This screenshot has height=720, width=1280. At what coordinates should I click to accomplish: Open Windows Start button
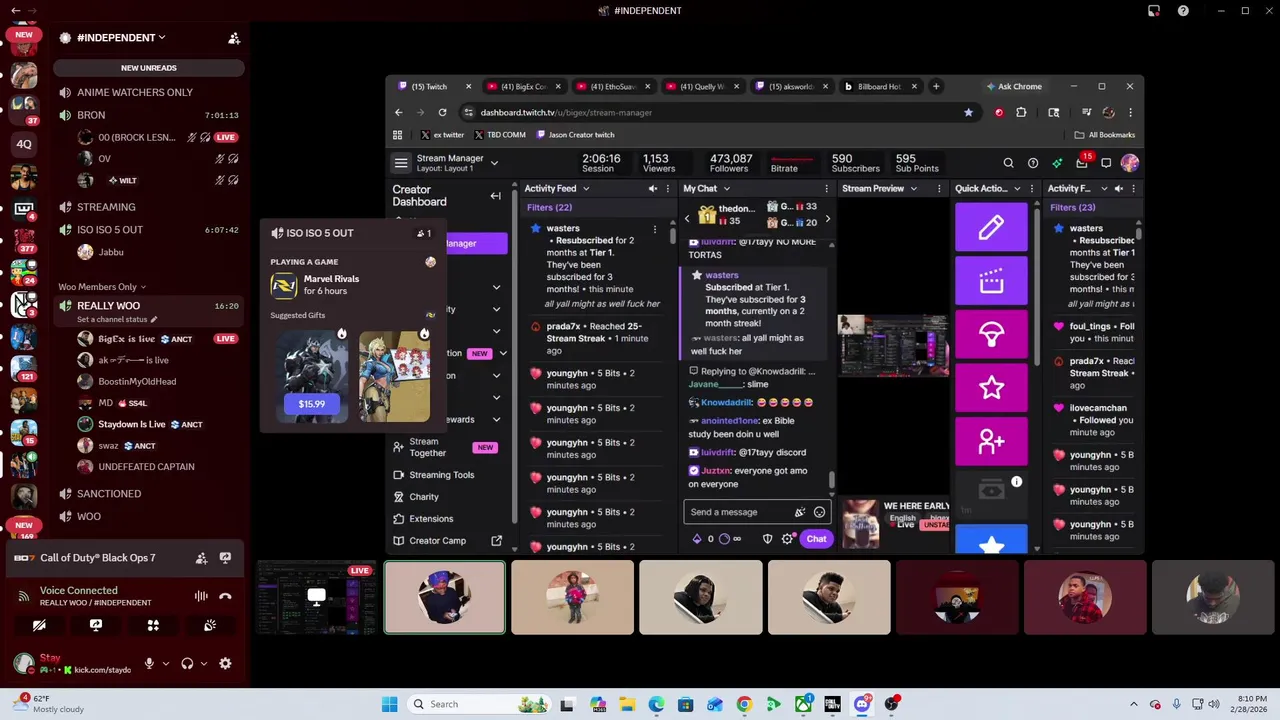point(389,704)
